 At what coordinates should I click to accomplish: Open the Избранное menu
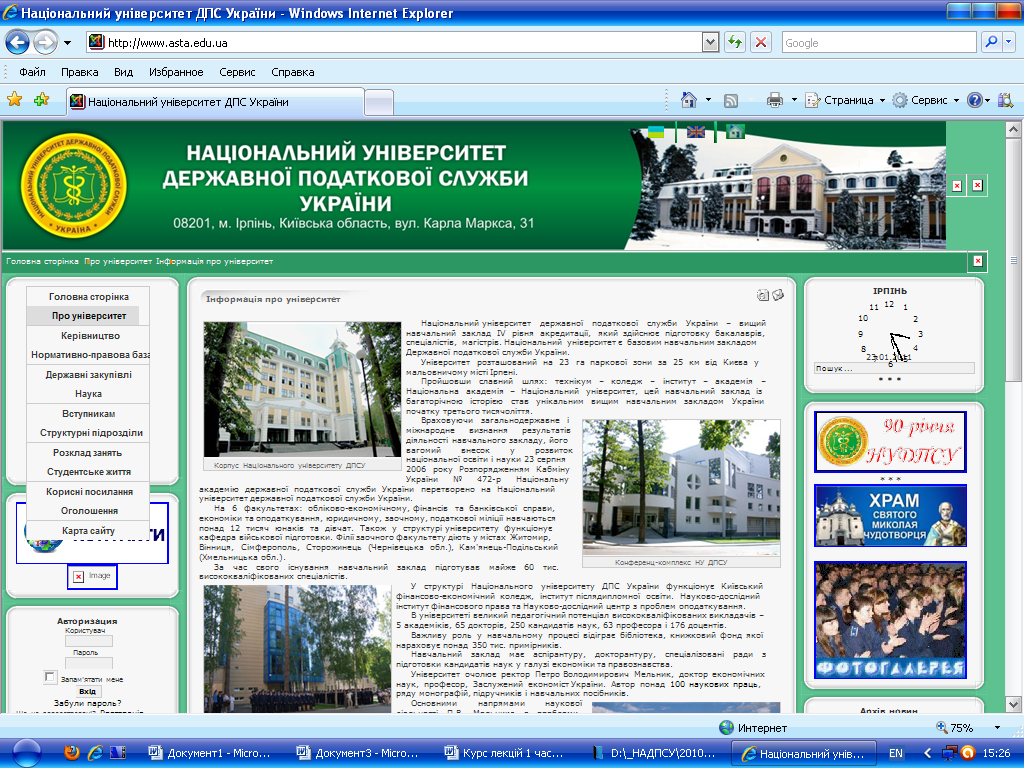[x=176, y=72]
